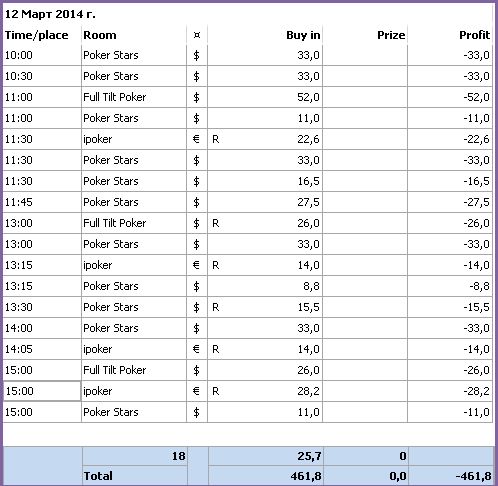Select the average buy-in 25,7 cell
498x486 pixels.
click(x=266, y=456)
